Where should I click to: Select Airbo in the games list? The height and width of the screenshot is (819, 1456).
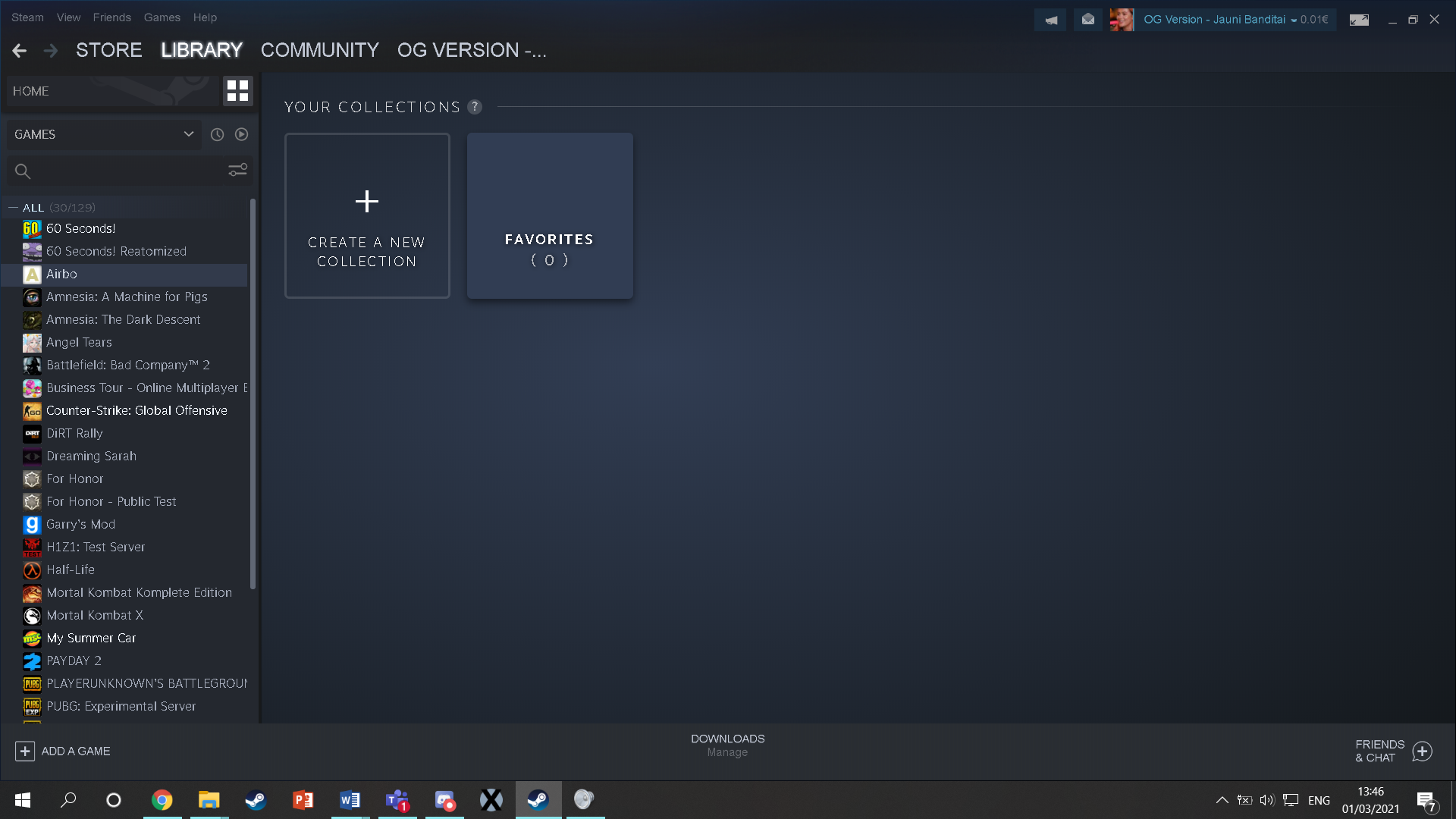[x=124, y=275]
